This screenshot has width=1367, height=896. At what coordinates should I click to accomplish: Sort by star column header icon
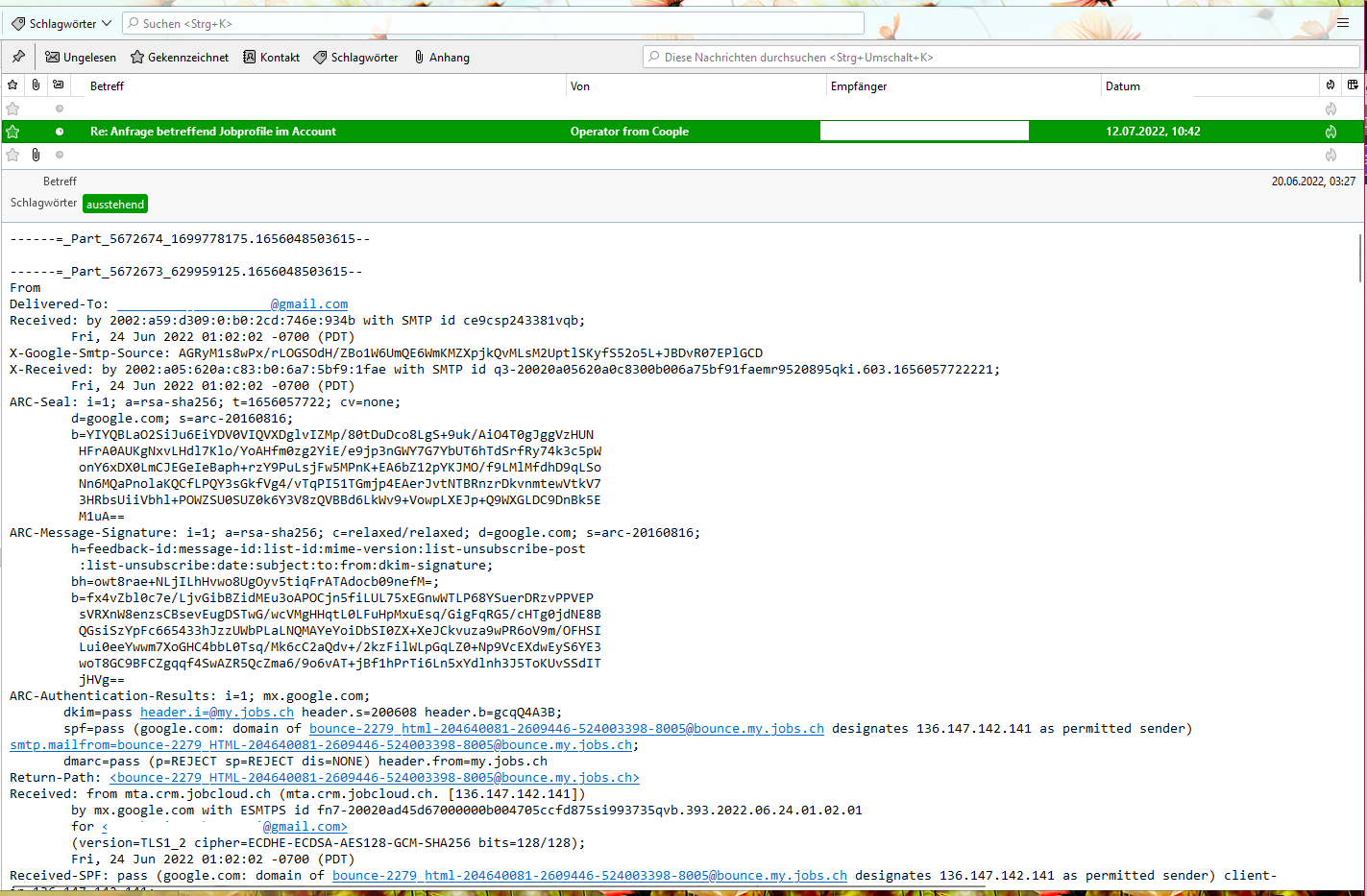(12, 85)
